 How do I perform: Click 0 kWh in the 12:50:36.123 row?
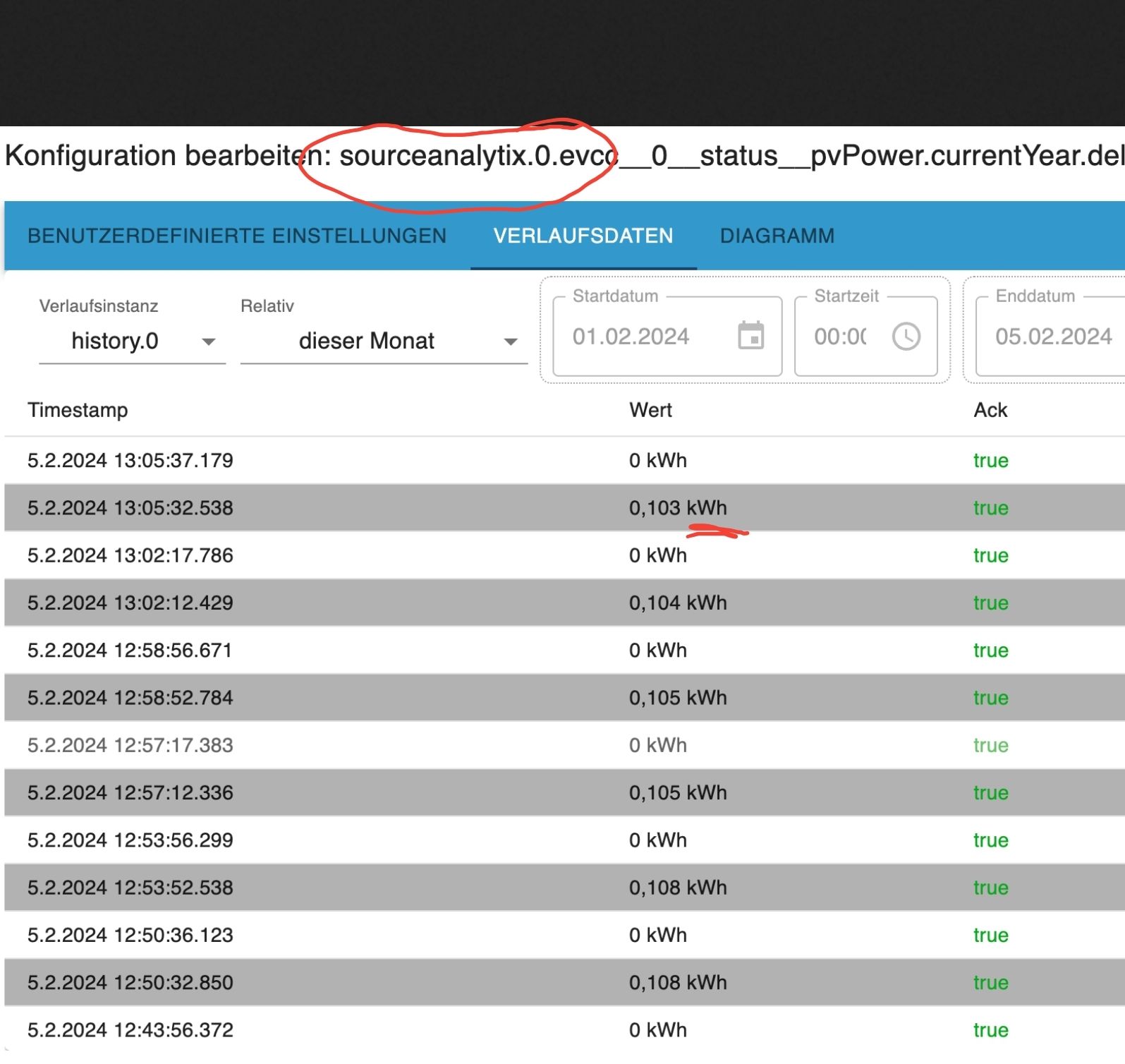point(658,935)
